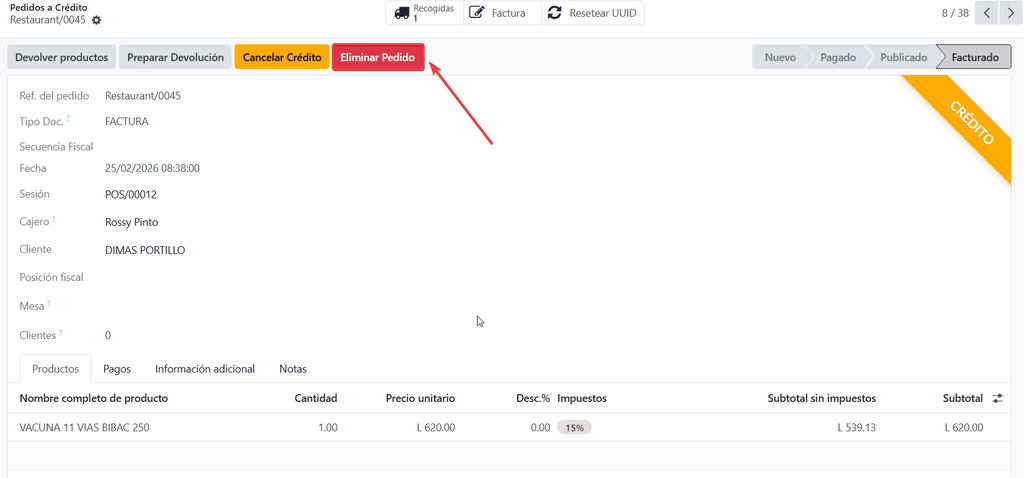This screenshot has width=1024, height=478.
Task: Open the POS/00012 session link
Action: tap(131, 195)
